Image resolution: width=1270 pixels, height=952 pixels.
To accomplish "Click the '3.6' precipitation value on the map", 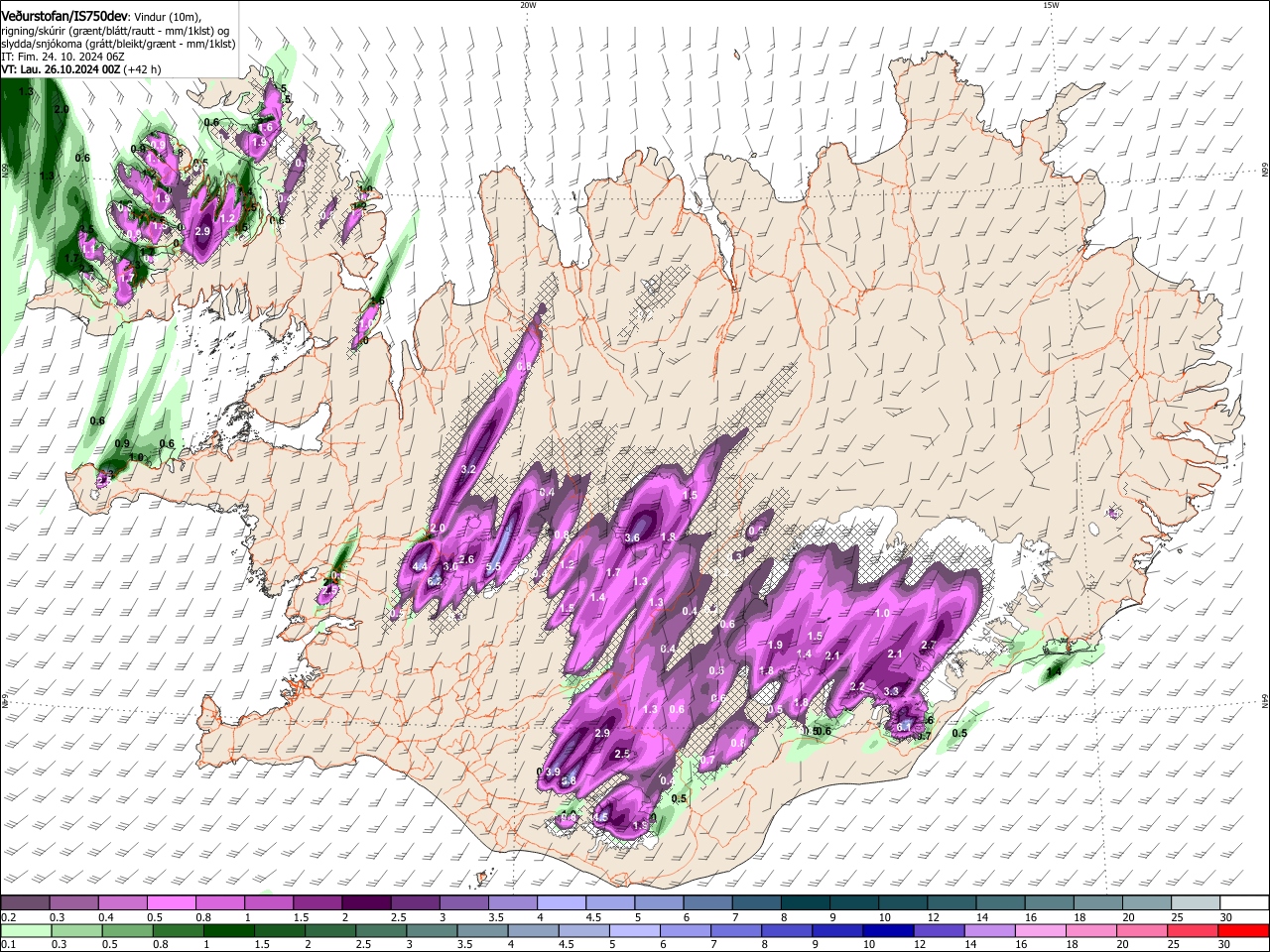I will (632, 536).
